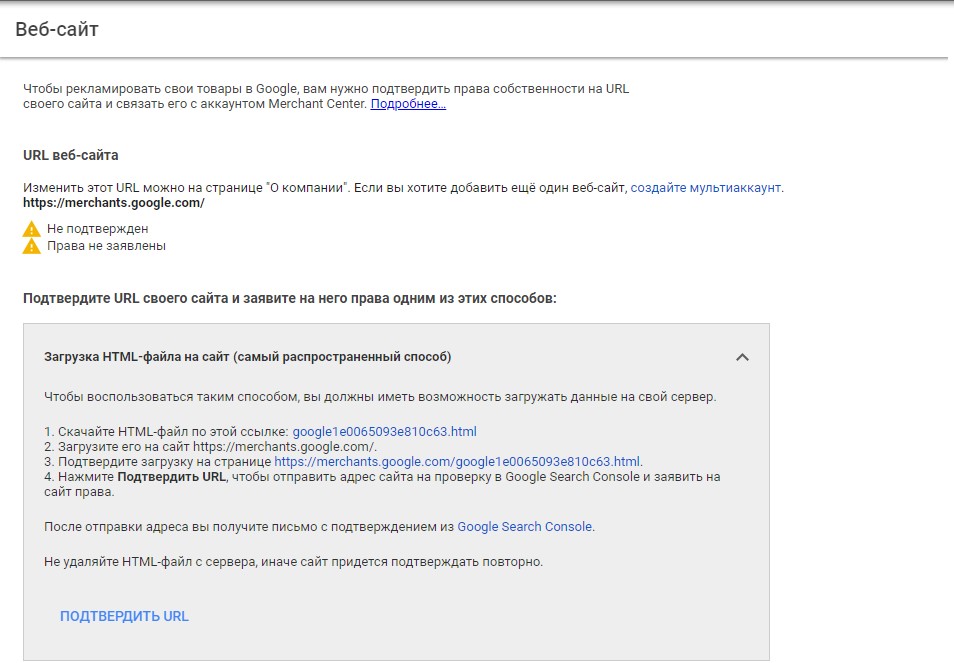Click the Веб-сайт page heading

coord(57,29)
